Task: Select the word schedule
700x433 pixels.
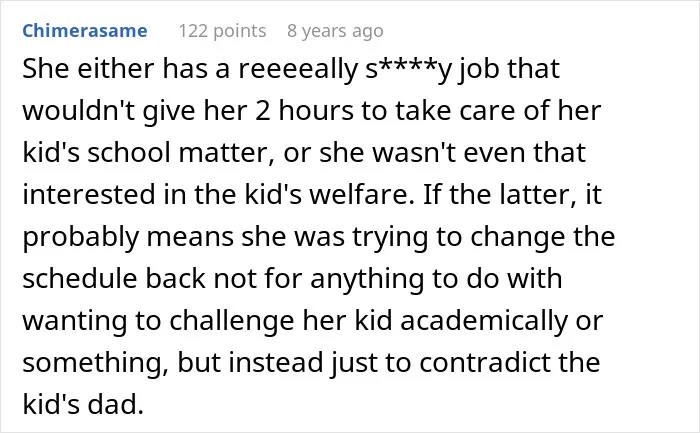Action: point(80,278)
